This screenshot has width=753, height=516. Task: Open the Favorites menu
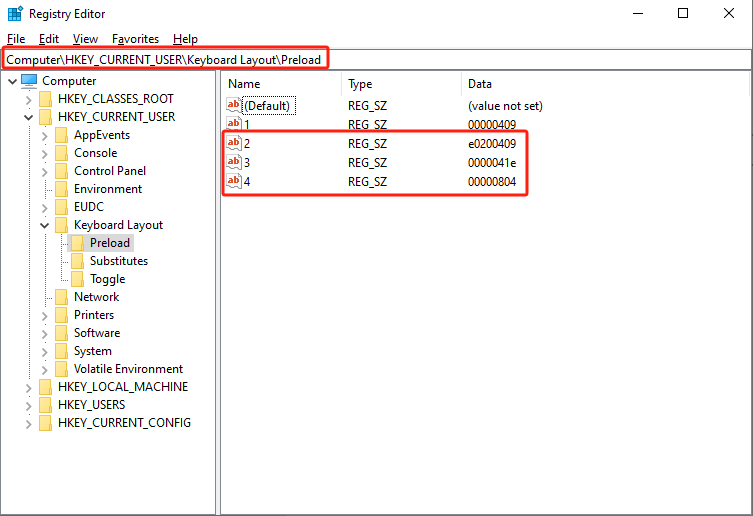[135, 39]
